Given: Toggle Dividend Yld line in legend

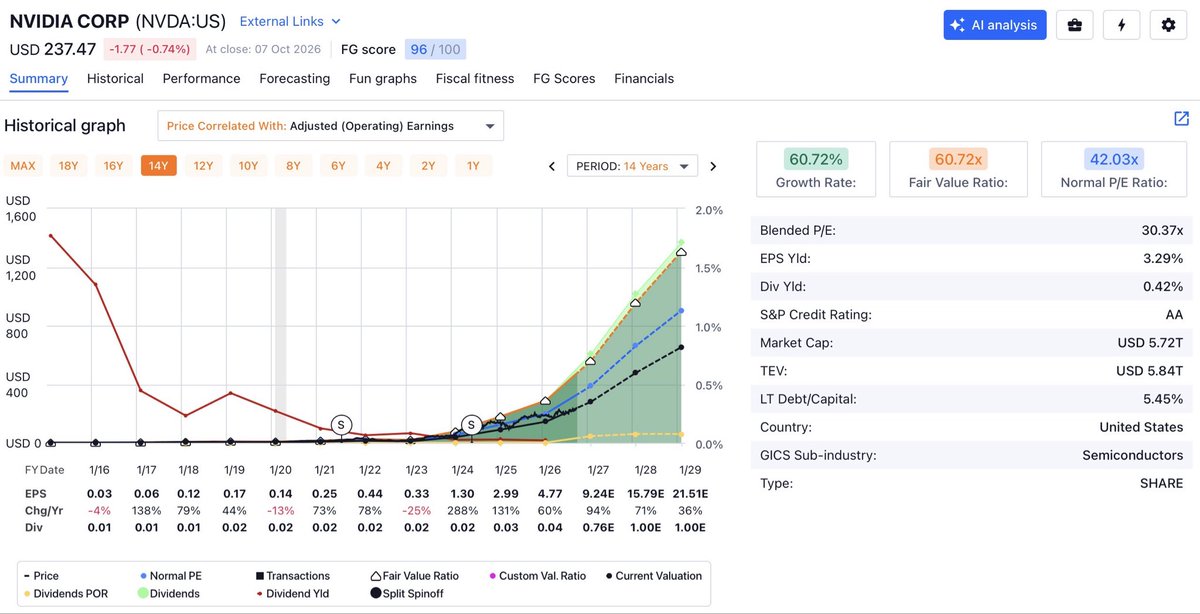Looking at the screenshot, I should click(294, 594).
